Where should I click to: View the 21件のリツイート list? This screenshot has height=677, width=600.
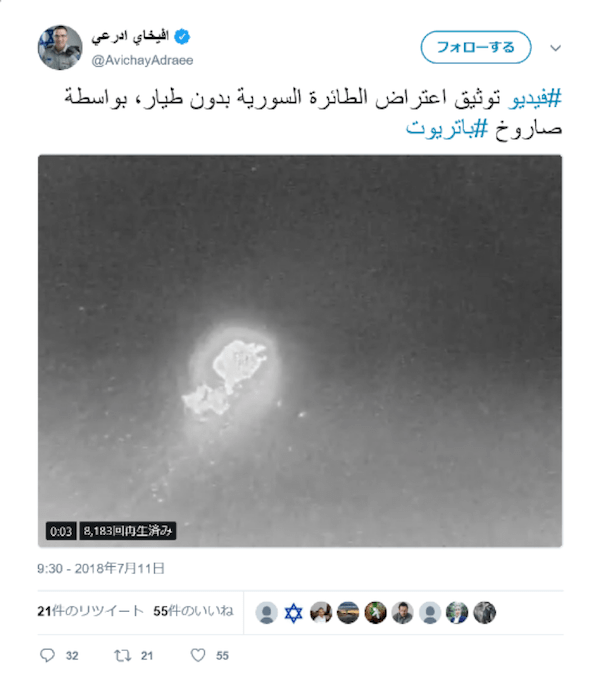click(90, 611)
